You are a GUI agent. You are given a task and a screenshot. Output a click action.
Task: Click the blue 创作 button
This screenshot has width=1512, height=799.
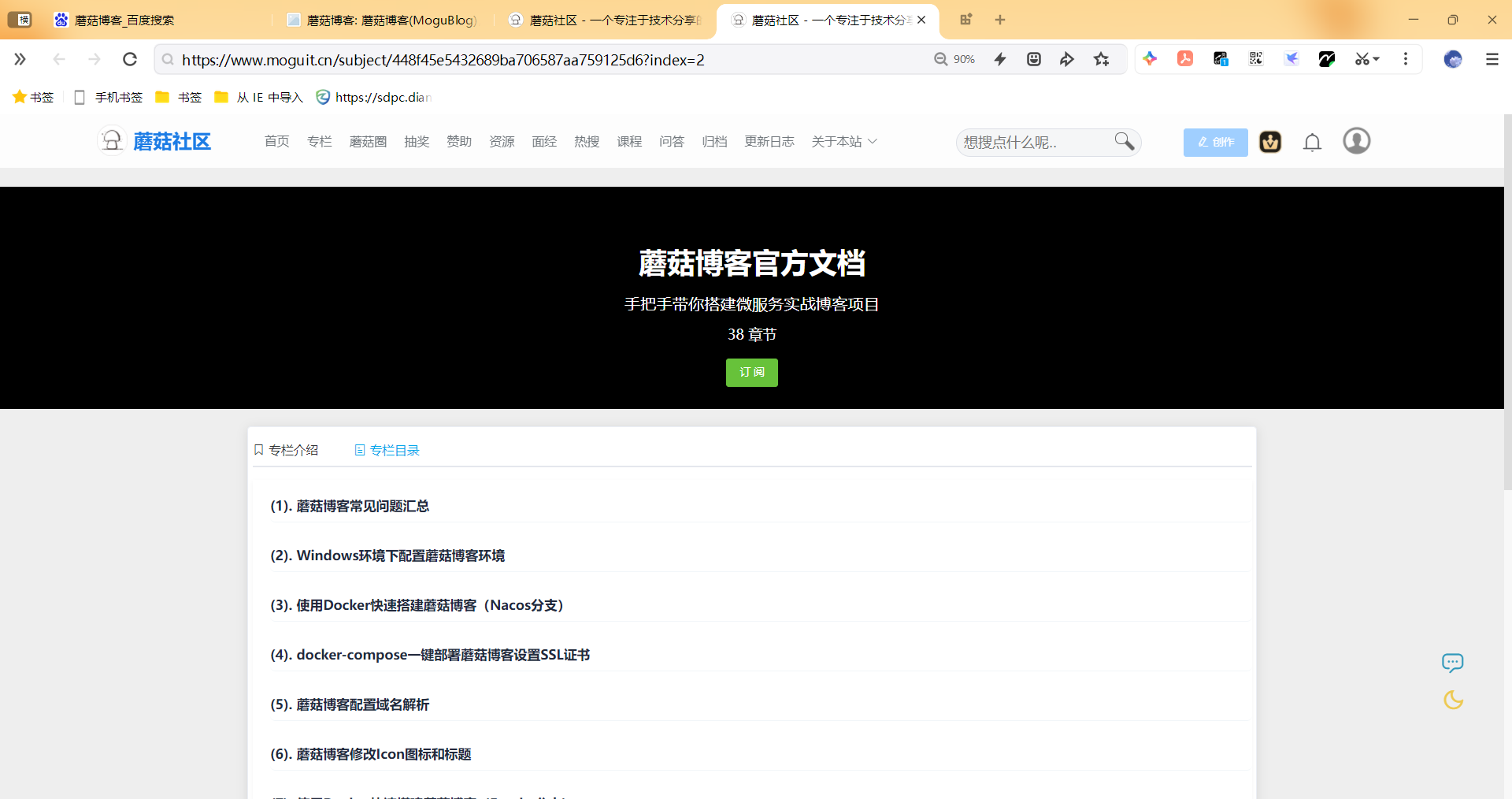pyautogui.click(x=1215, y=142)
